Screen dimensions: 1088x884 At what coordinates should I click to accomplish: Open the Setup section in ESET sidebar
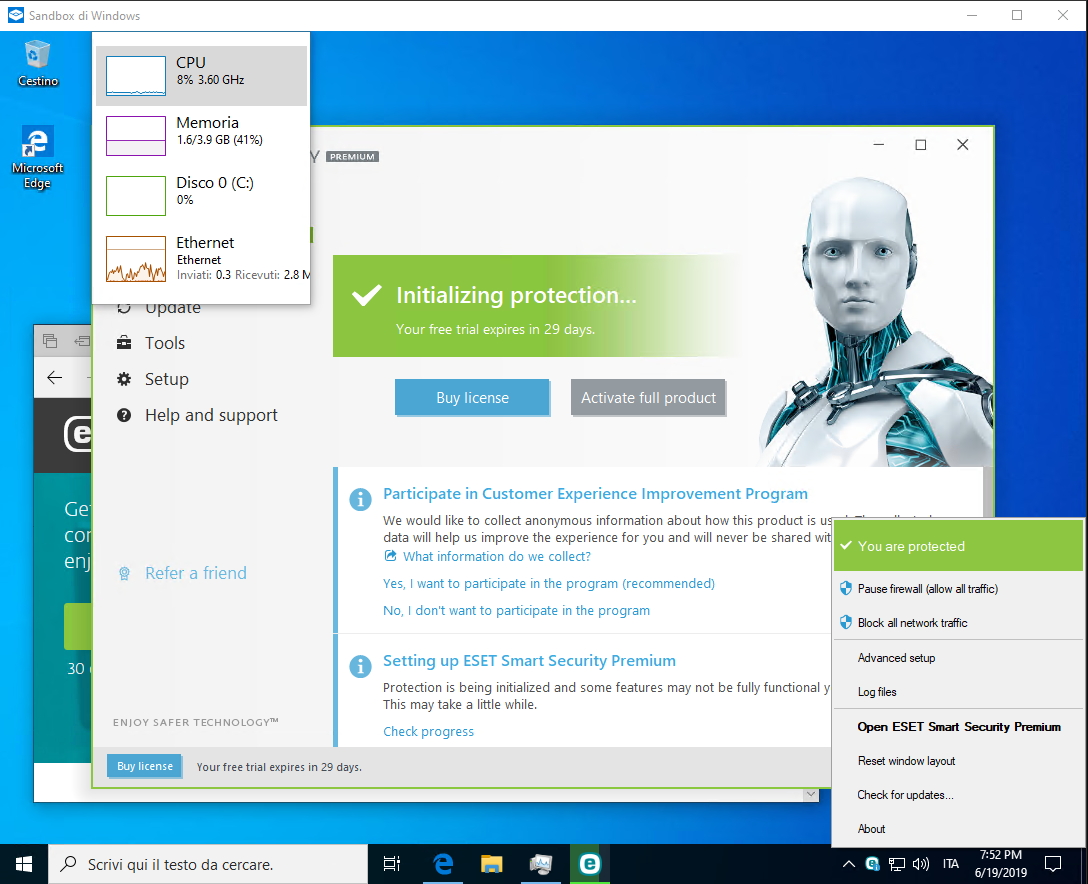tap(167, 379)
